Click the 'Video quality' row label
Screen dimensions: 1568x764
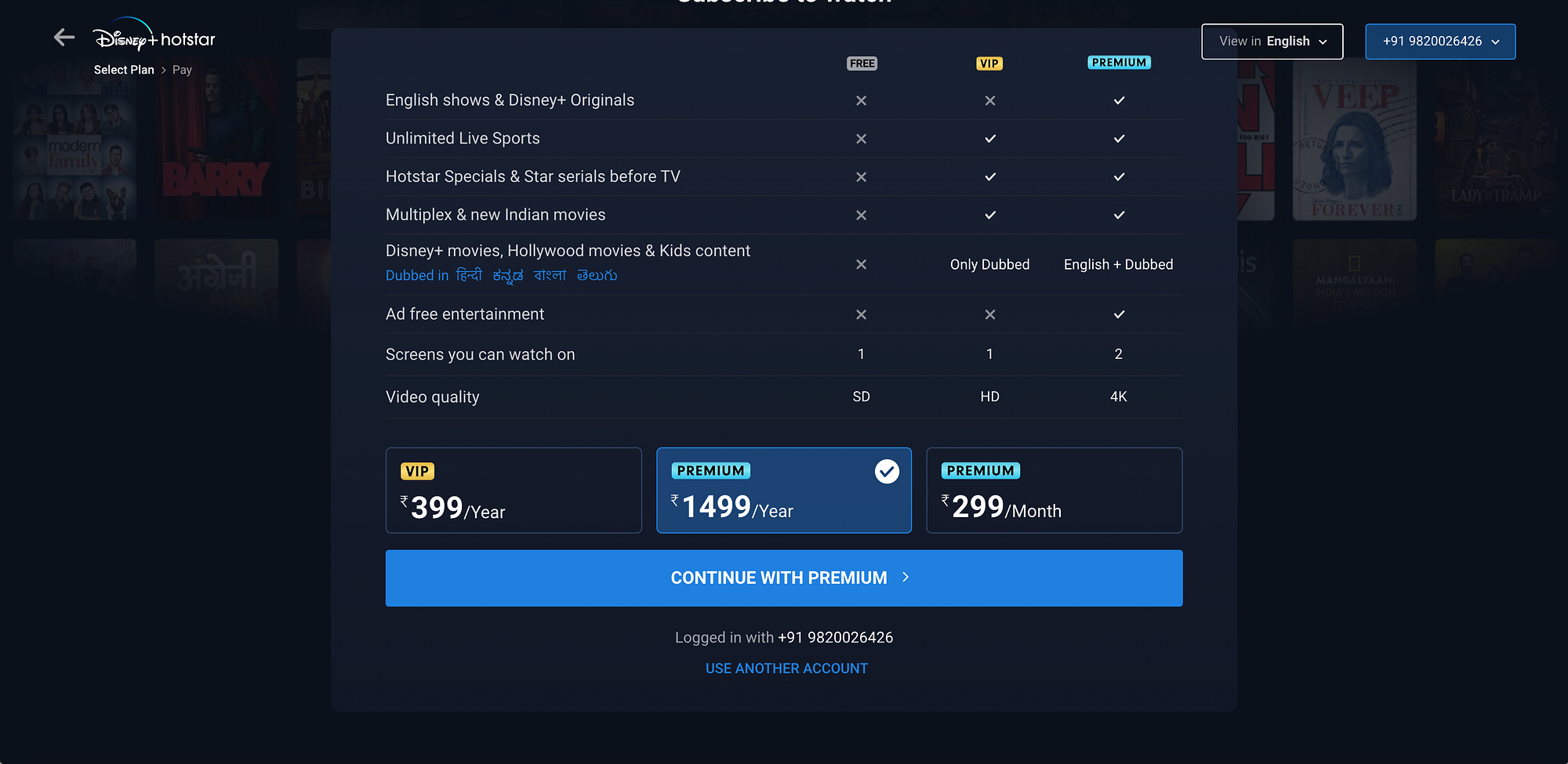432,397
